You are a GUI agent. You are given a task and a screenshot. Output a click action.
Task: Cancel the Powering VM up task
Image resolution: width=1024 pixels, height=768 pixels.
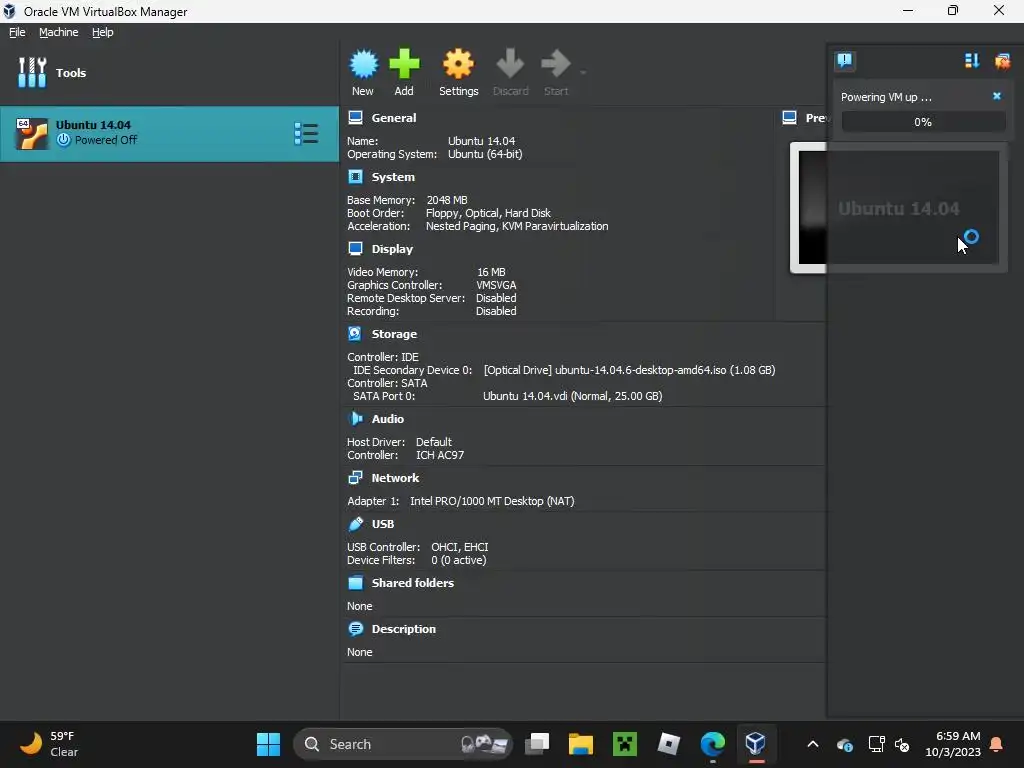click(x=997, y=96)
